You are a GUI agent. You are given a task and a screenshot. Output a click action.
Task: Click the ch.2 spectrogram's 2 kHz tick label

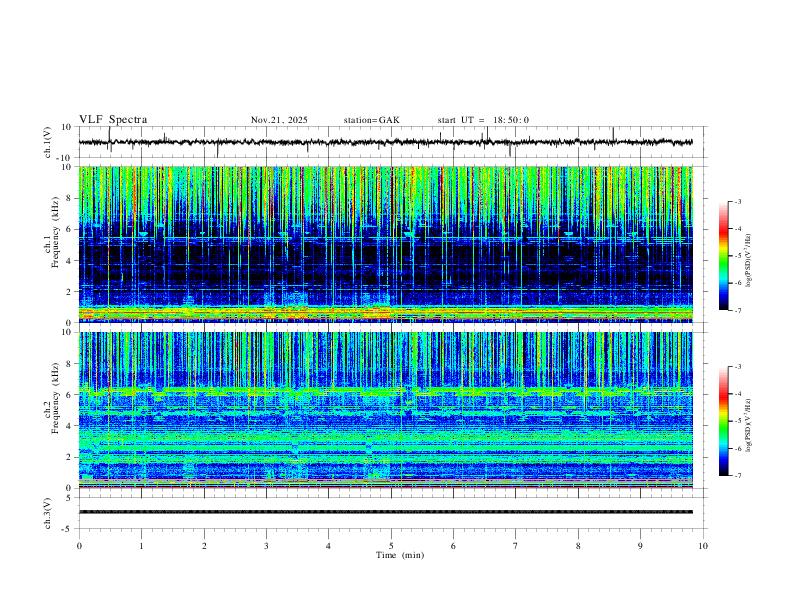tap(70, 457)
